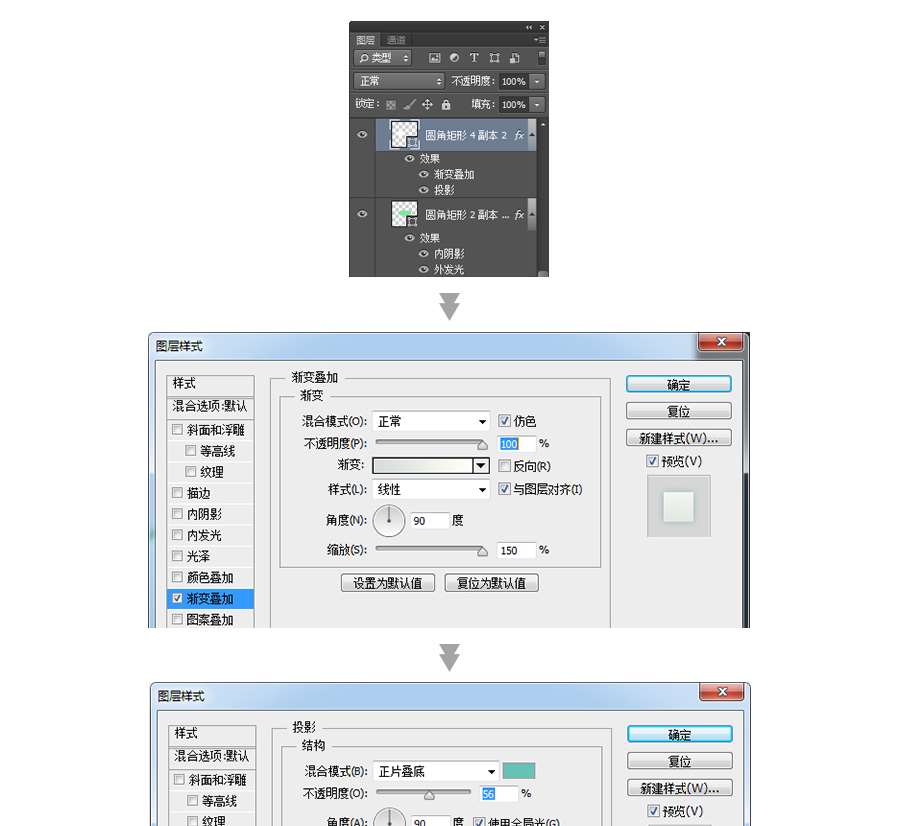Screen dimensions: 900x826
Task: Hide the 圆角矩形 4 副本 2 layer
Action: [362, 134]
